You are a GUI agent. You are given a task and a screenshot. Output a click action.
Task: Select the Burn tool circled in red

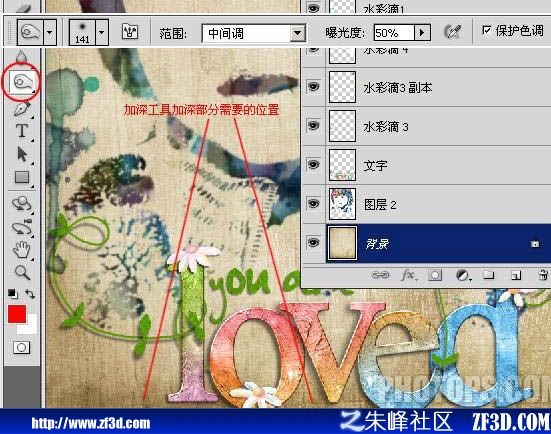click(22, 82)
